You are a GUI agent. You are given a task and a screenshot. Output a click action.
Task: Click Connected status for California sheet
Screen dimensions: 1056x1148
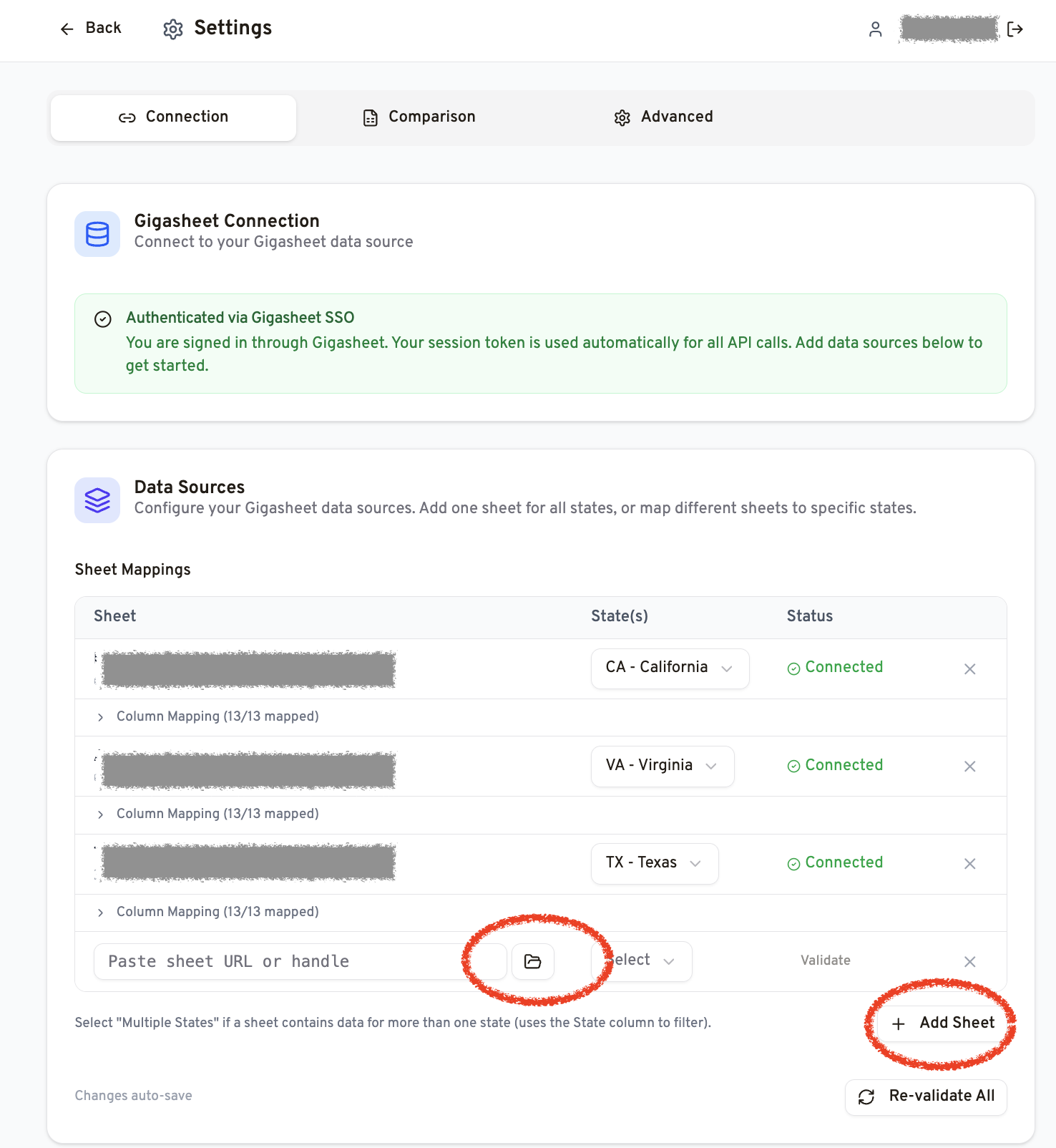(835, 667)
